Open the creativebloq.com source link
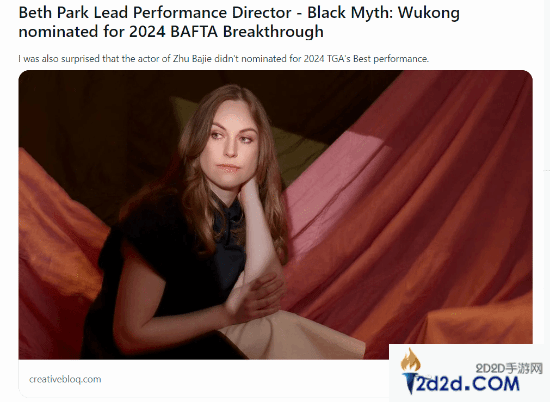Screen dimensions: 550x402 click(65, 379)
